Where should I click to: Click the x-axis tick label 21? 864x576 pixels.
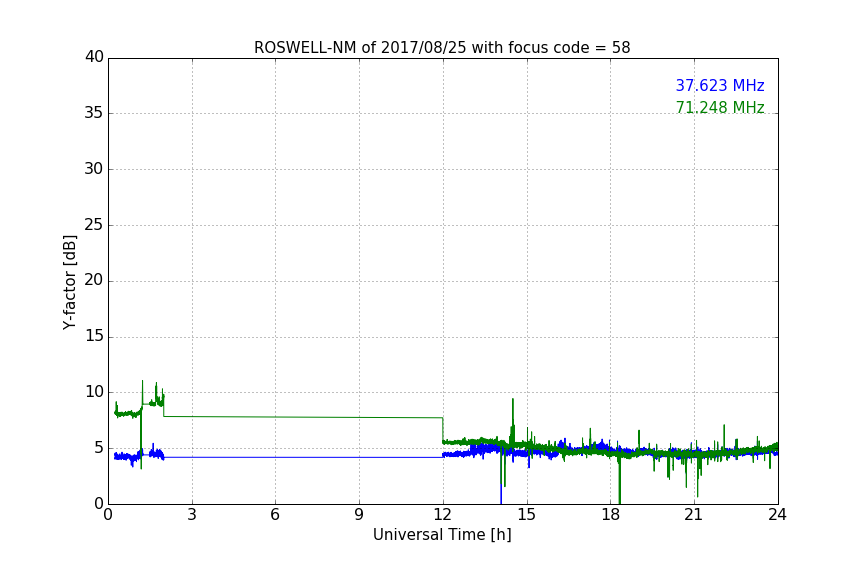click(x=694, y=515)
